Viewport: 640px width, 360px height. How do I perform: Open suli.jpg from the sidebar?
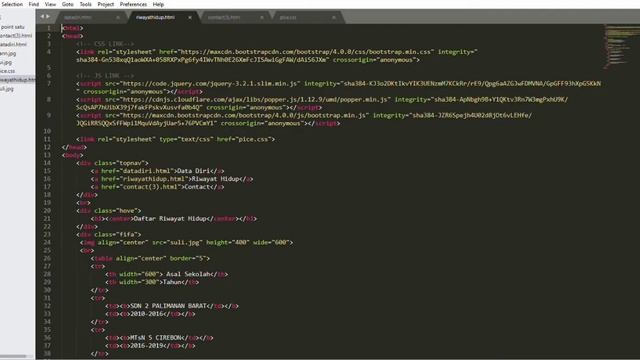pyautogui.click(x=7, y=89)
